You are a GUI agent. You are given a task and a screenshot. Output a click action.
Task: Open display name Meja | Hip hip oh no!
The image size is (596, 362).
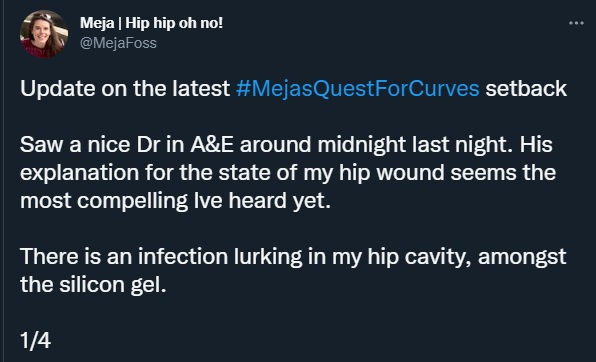pyautogui.click(x=151, y=23)
